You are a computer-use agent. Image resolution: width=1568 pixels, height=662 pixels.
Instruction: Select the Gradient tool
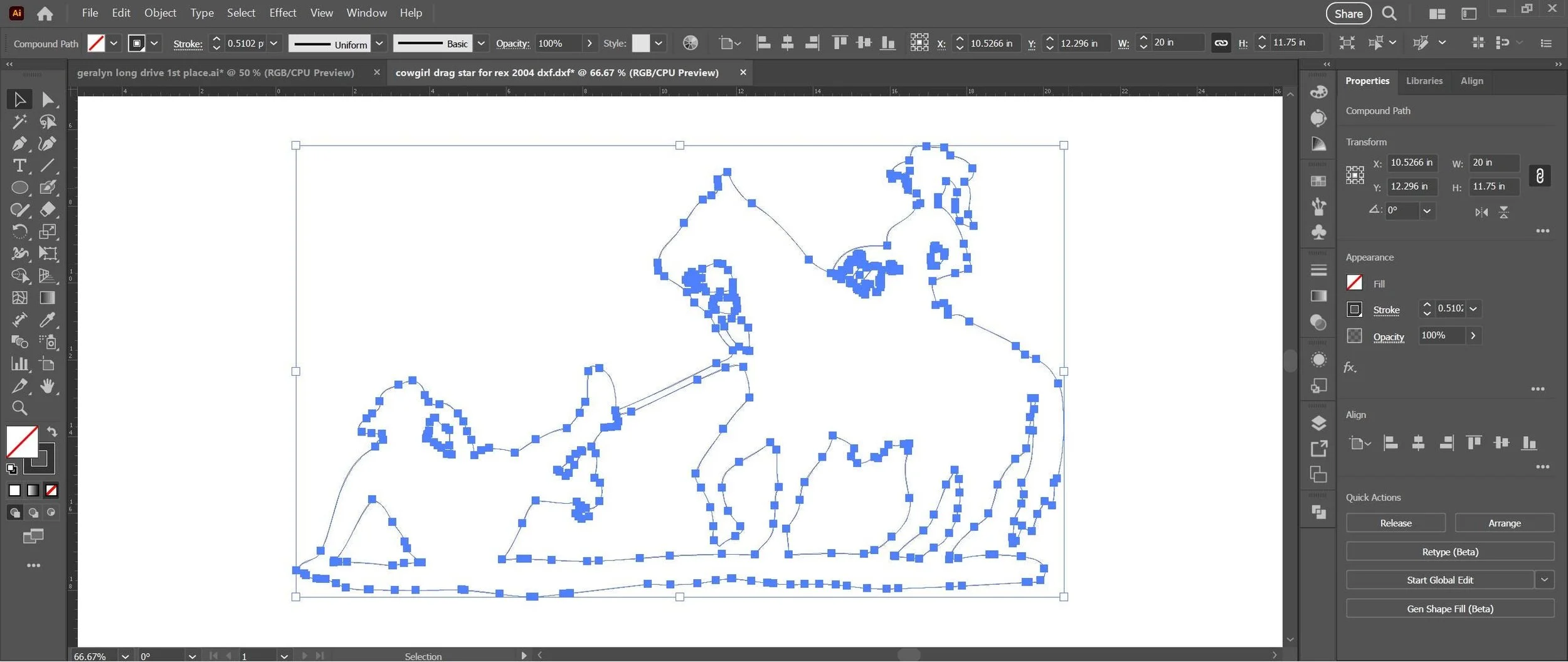pyautogui.click(x=48, y=297)
